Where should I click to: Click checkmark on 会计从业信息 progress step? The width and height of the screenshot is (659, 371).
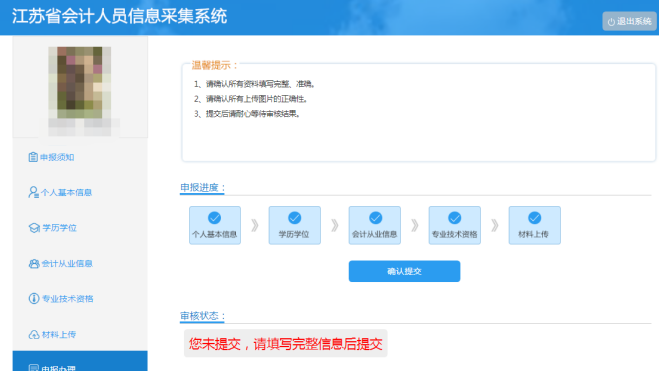pyautogui.click(x=375, y=218)
